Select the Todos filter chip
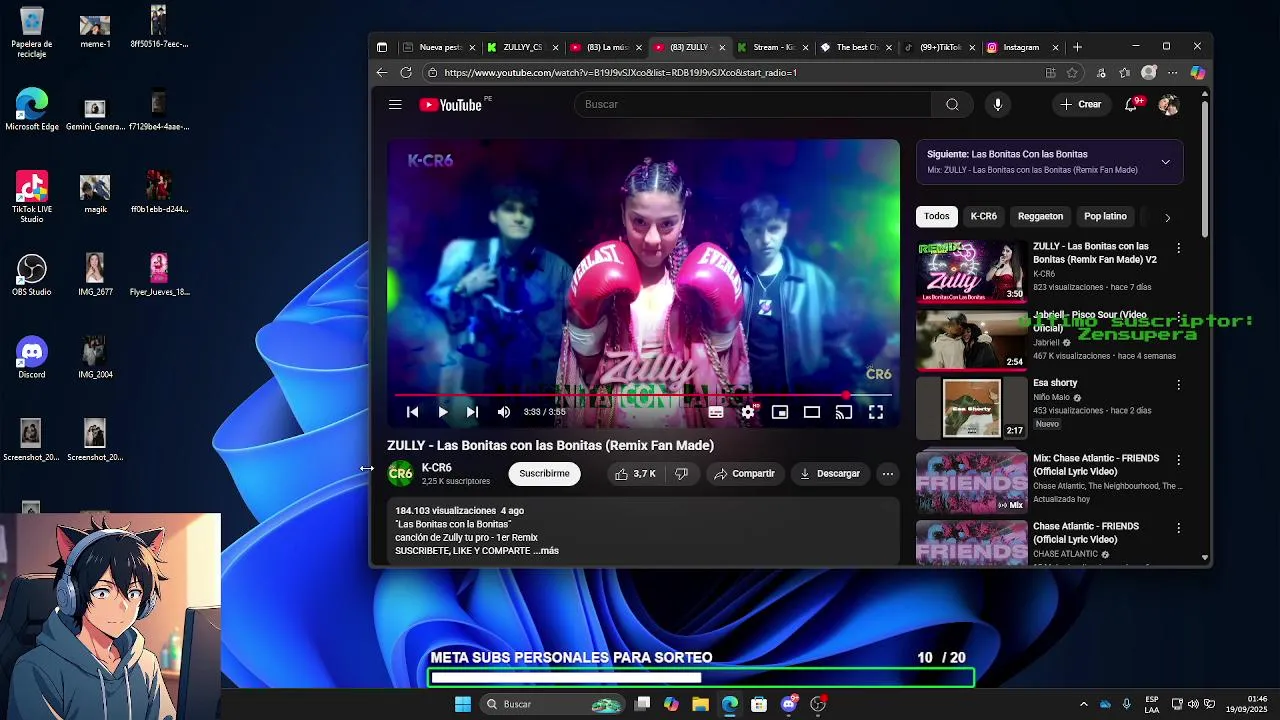The height and width of the screenshot is (720, 1280). coord(936,216)
